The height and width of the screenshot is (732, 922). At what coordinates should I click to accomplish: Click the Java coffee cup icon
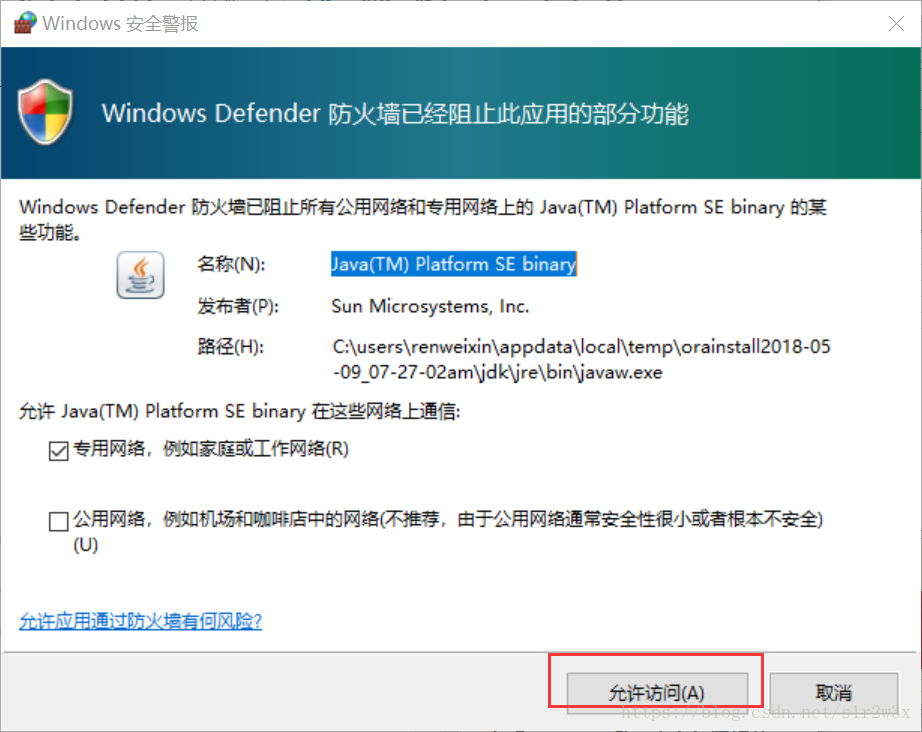point(141,275)
